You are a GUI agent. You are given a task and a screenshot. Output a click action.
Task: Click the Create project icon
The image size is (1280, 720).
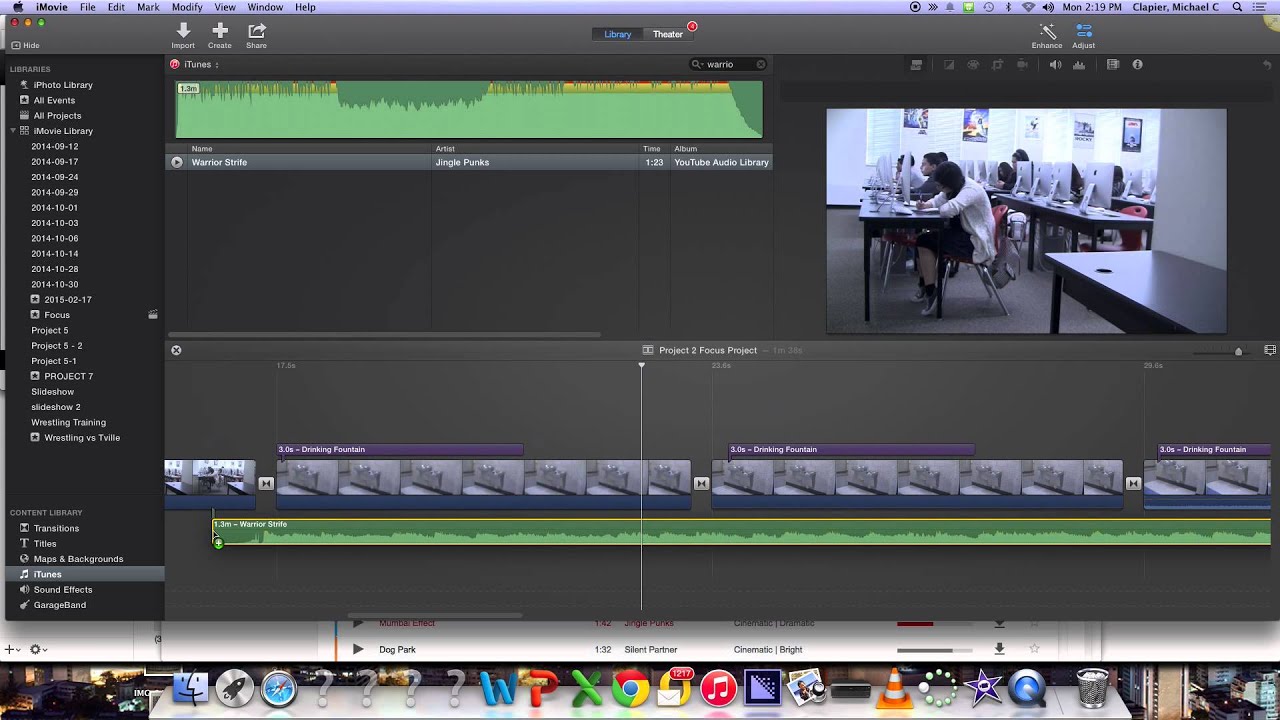tap(220, 31)
